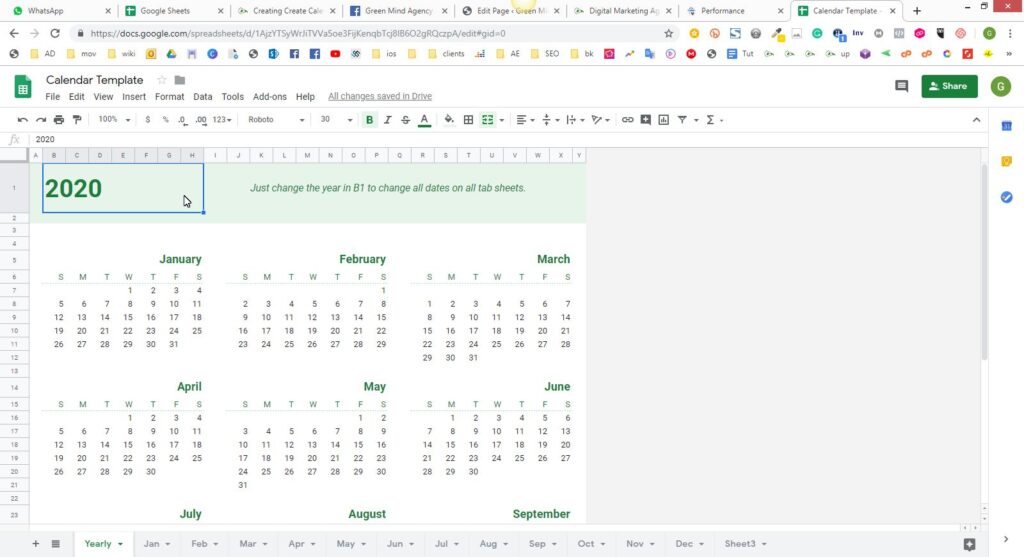
Task: Open the Borders menu icon
Action: tap(468, 119)
